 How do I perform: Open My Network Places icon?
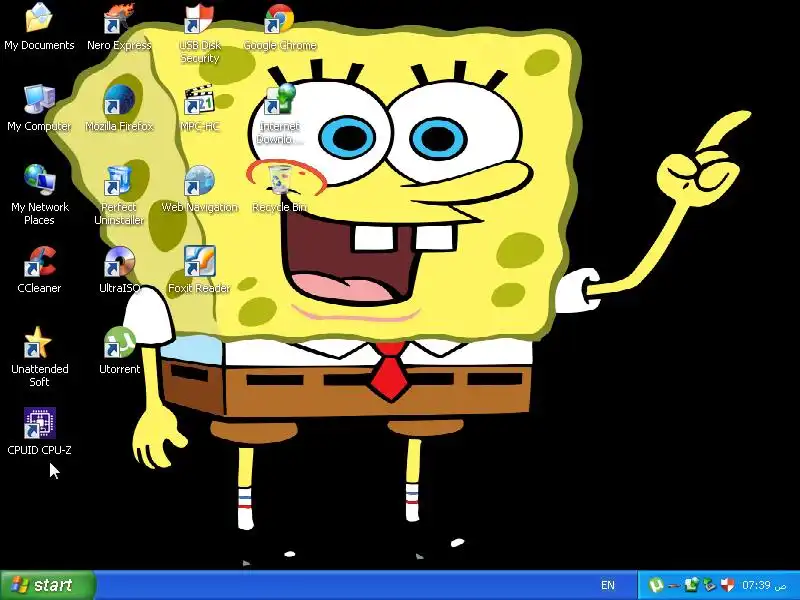point(39,194)
